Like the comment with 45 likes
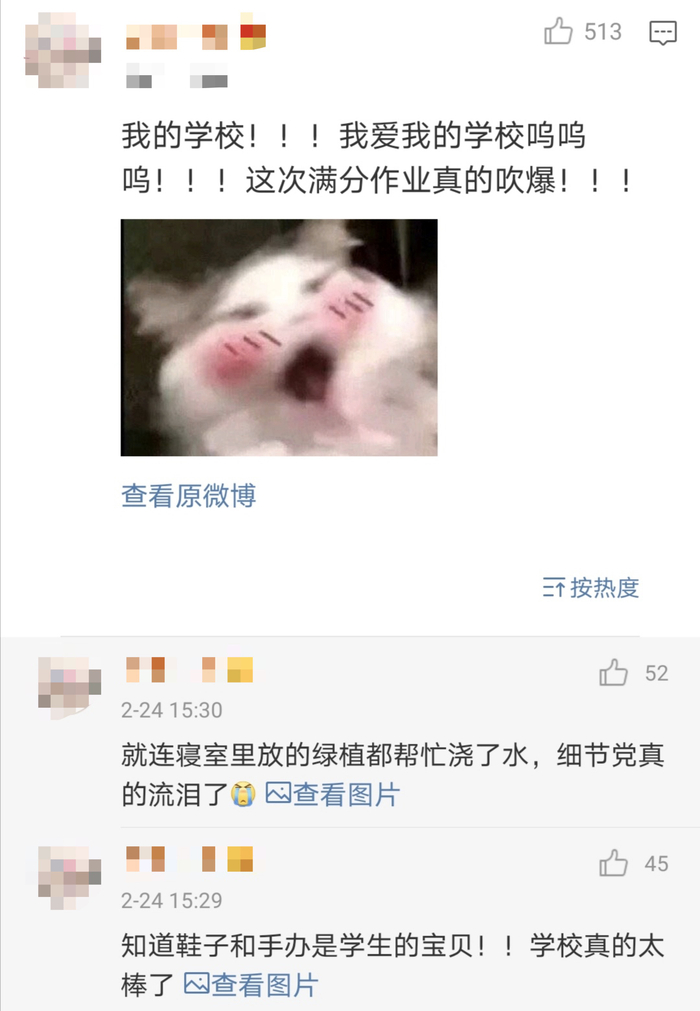 (613, 863)
